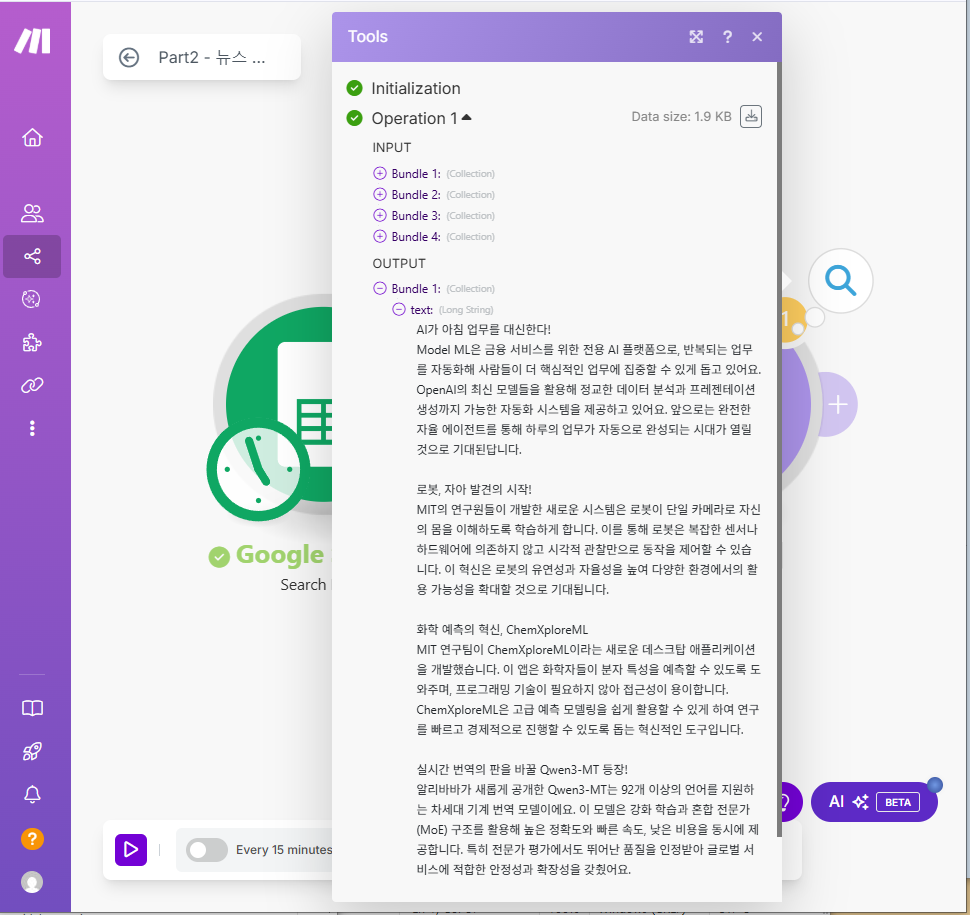Click the Tools panel vertical scrollbar
Viewport: 970px width, 915px height.
tap(779, 449)
